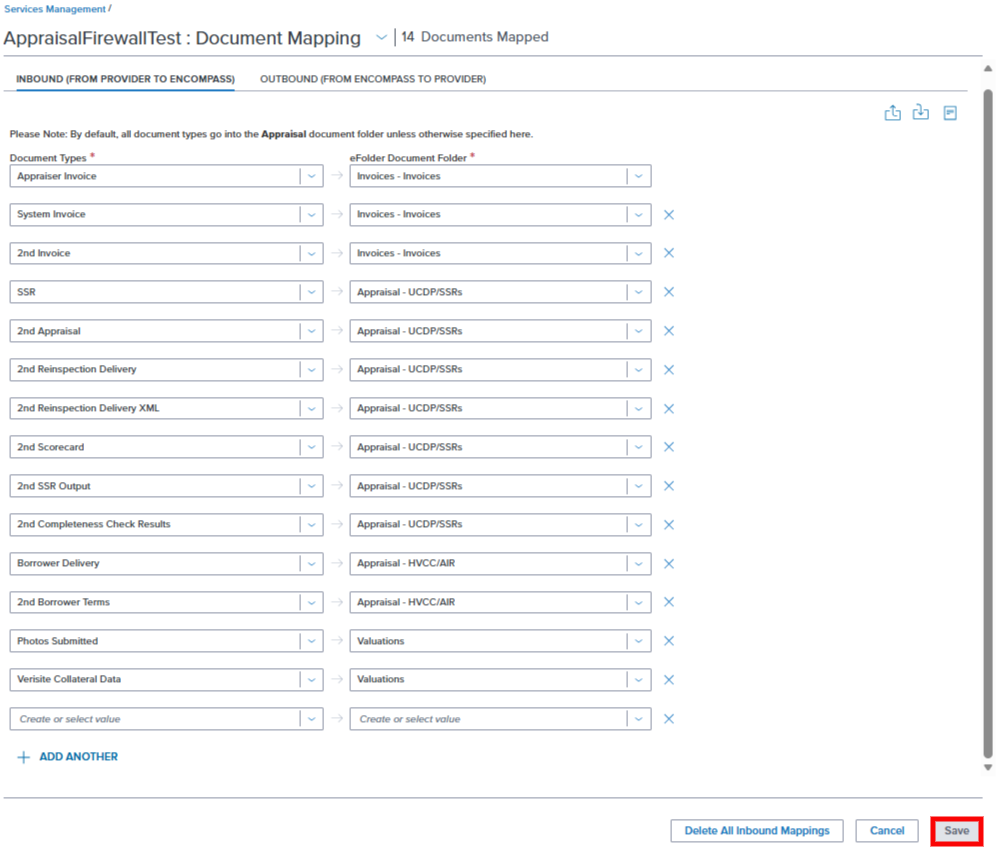Image resolution: width=998 pixels, height=853 pixels.
Task: Click the '2nd Reinspection Delivery XML' field text
Action: tap(88, 408)
